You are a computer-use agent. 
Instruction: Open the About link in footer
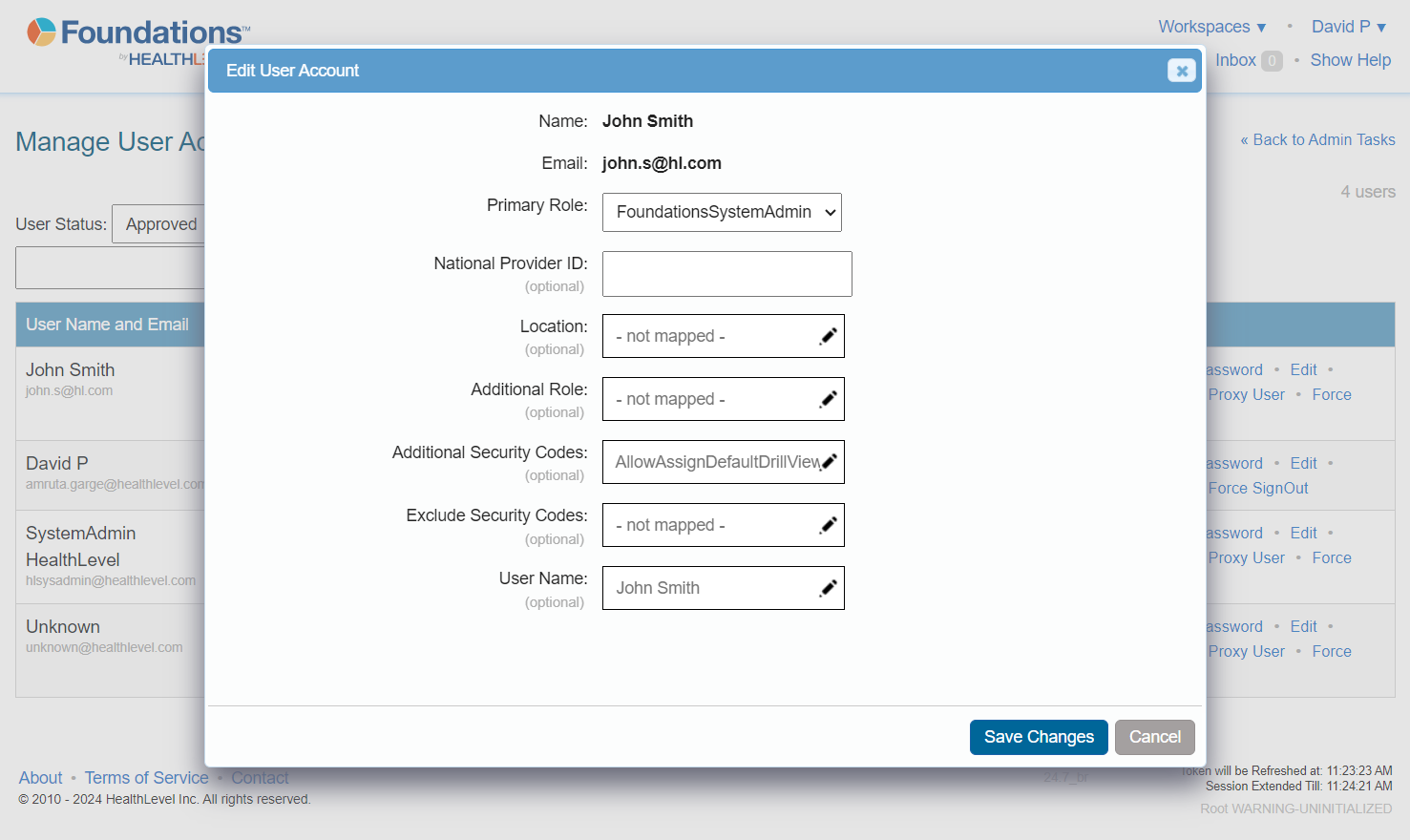[40, 778]
